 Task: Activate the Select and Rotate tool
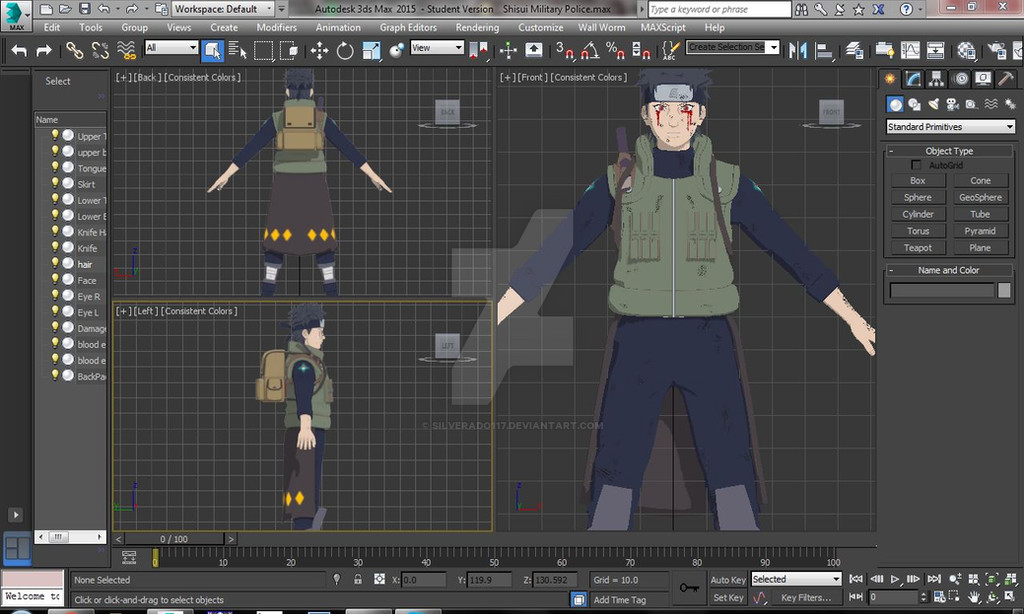[345, 50]
